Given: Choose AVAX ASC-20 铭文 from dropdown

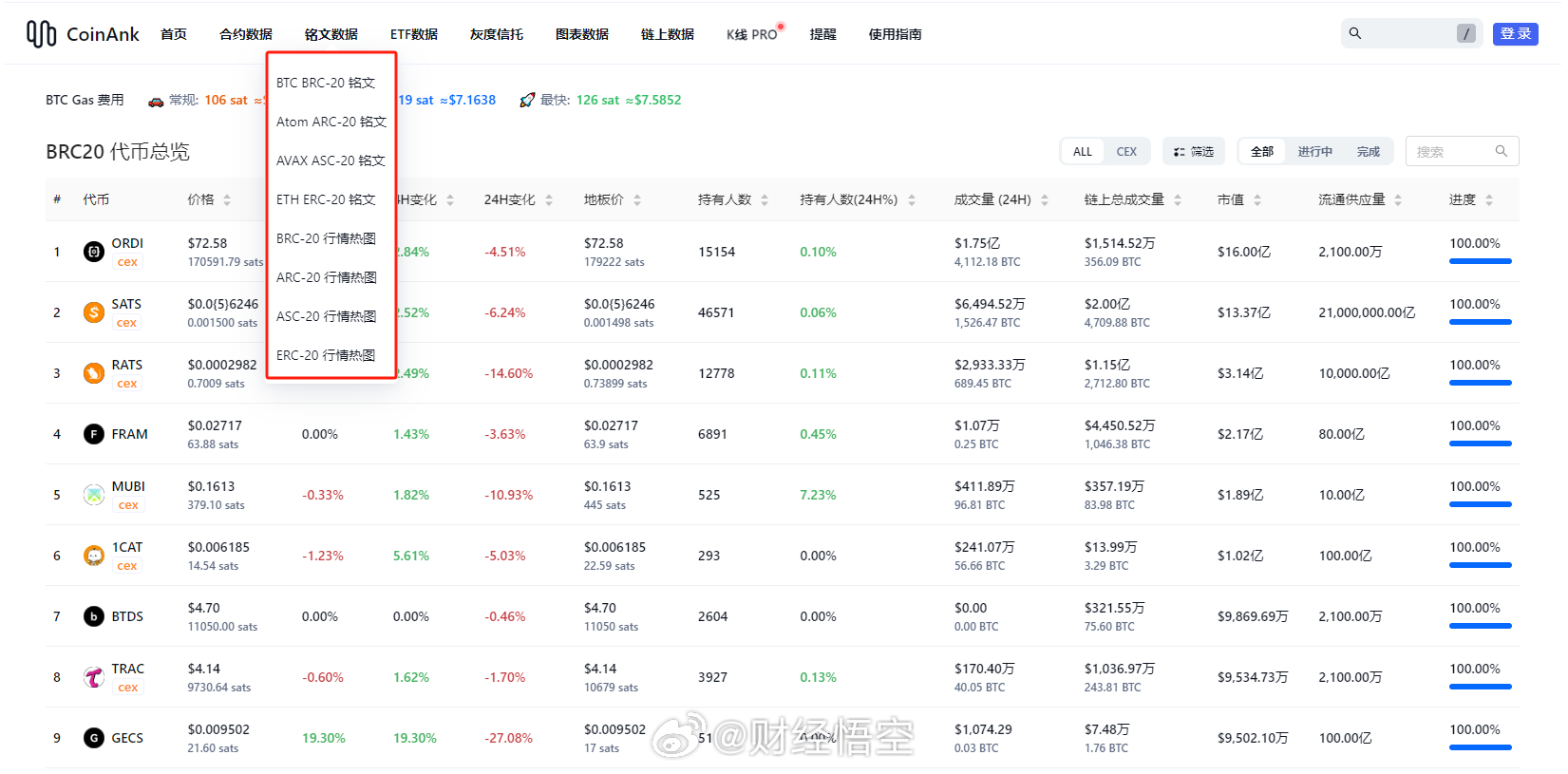Looking at the screenshot, I should [x=331, y=160].
